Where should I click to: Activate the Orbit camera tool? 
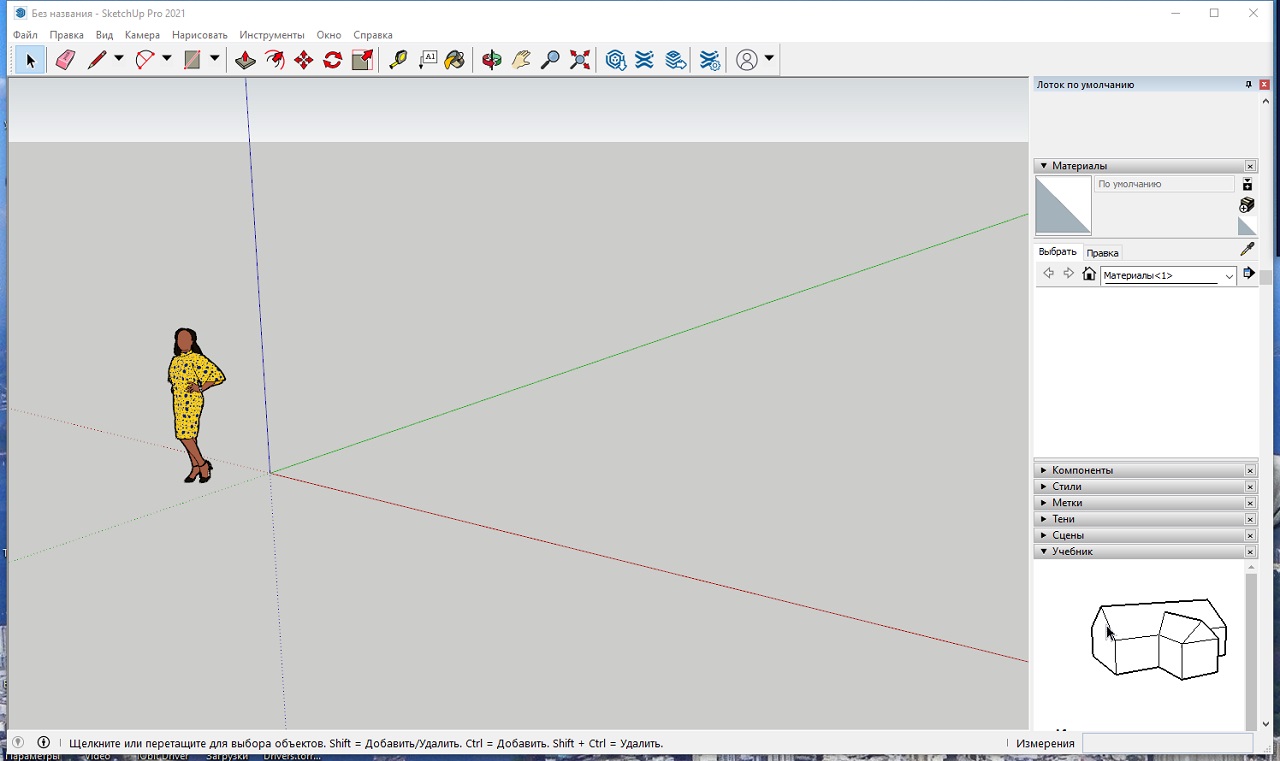pyautogui.click(x=491, y=60)
